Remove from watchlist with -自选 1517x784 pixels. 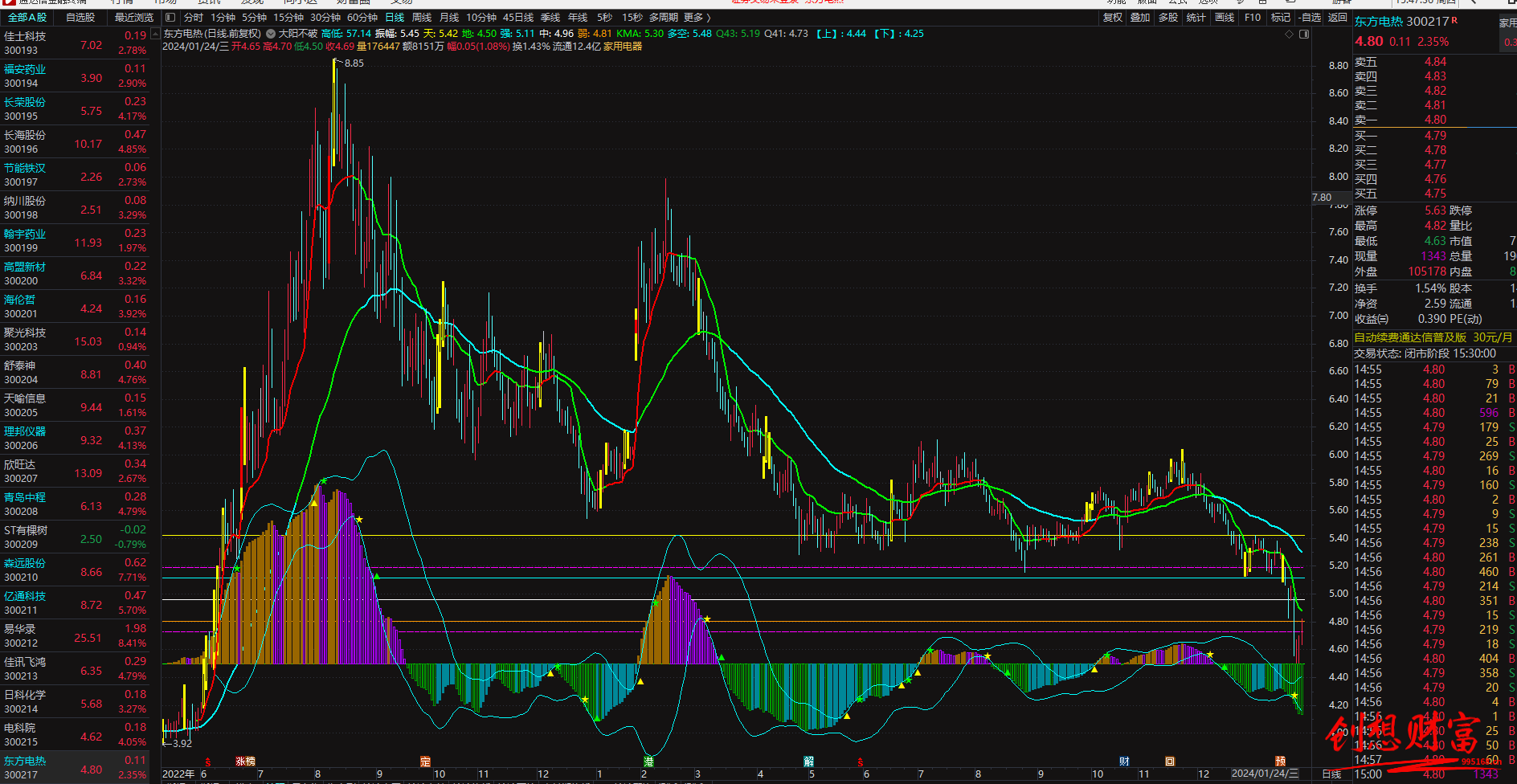(1310, 17)
